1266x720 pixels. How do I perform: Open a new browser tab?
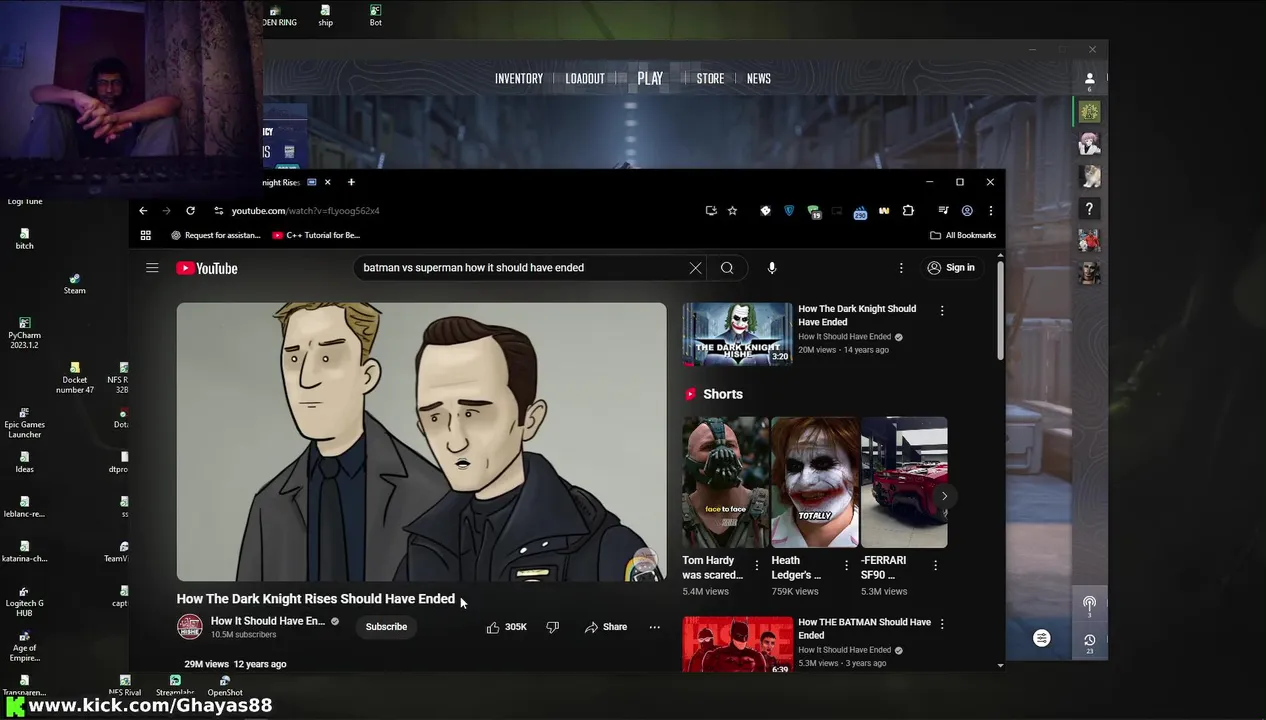click(351, 182)
